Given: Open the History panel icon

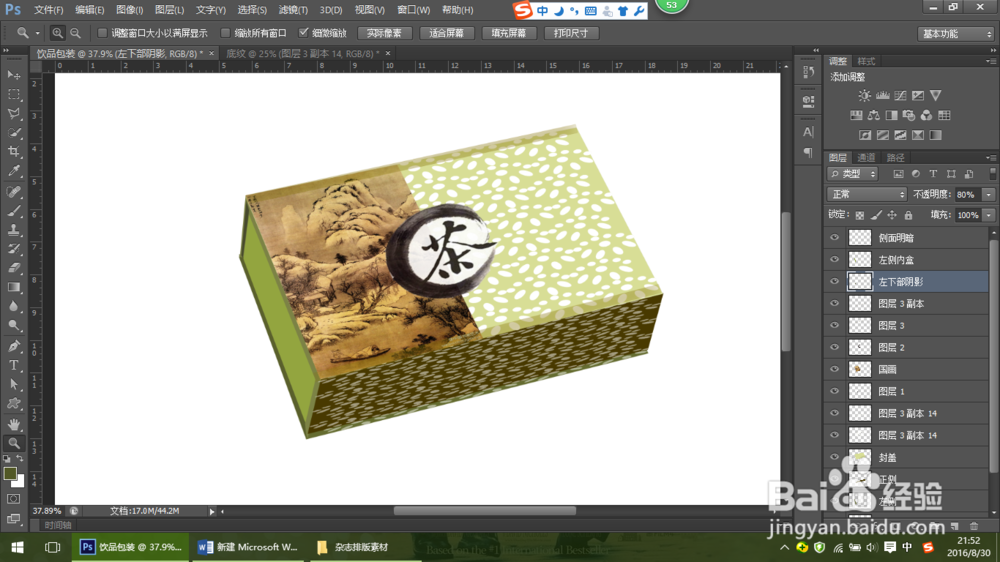Looking at the screenshot, I should [808, 71].
